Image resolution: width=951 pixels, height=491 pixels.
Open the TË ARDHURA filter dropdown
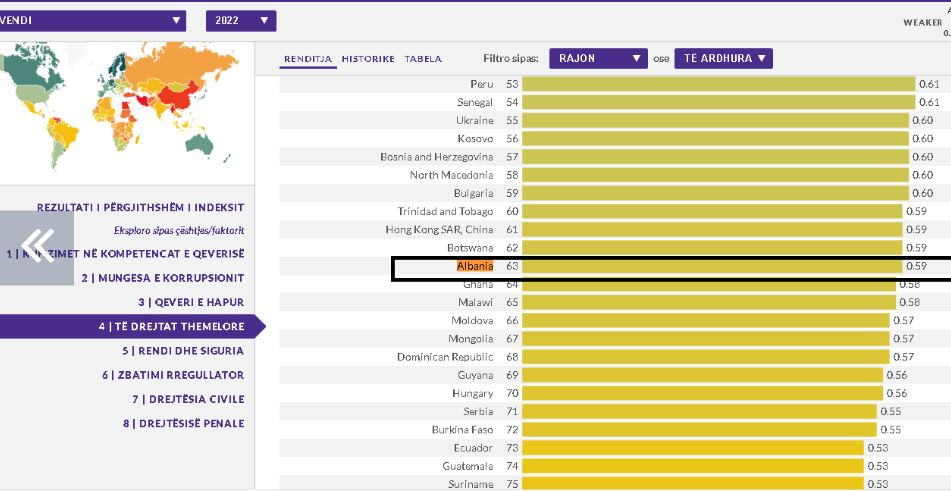click(x=723, y=59)
